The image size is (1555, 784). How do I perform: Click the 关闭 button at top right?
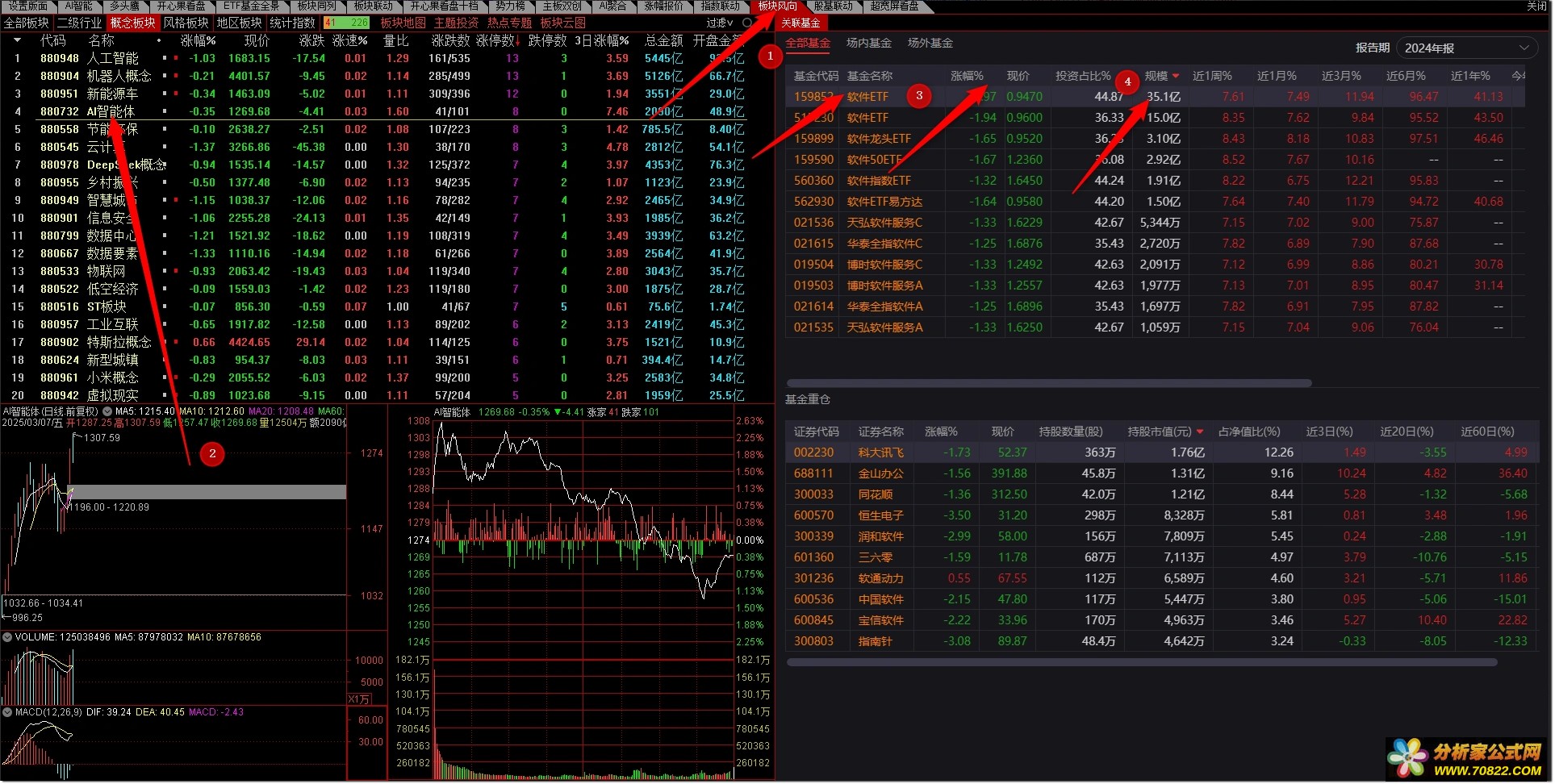tap(1536, 6)
